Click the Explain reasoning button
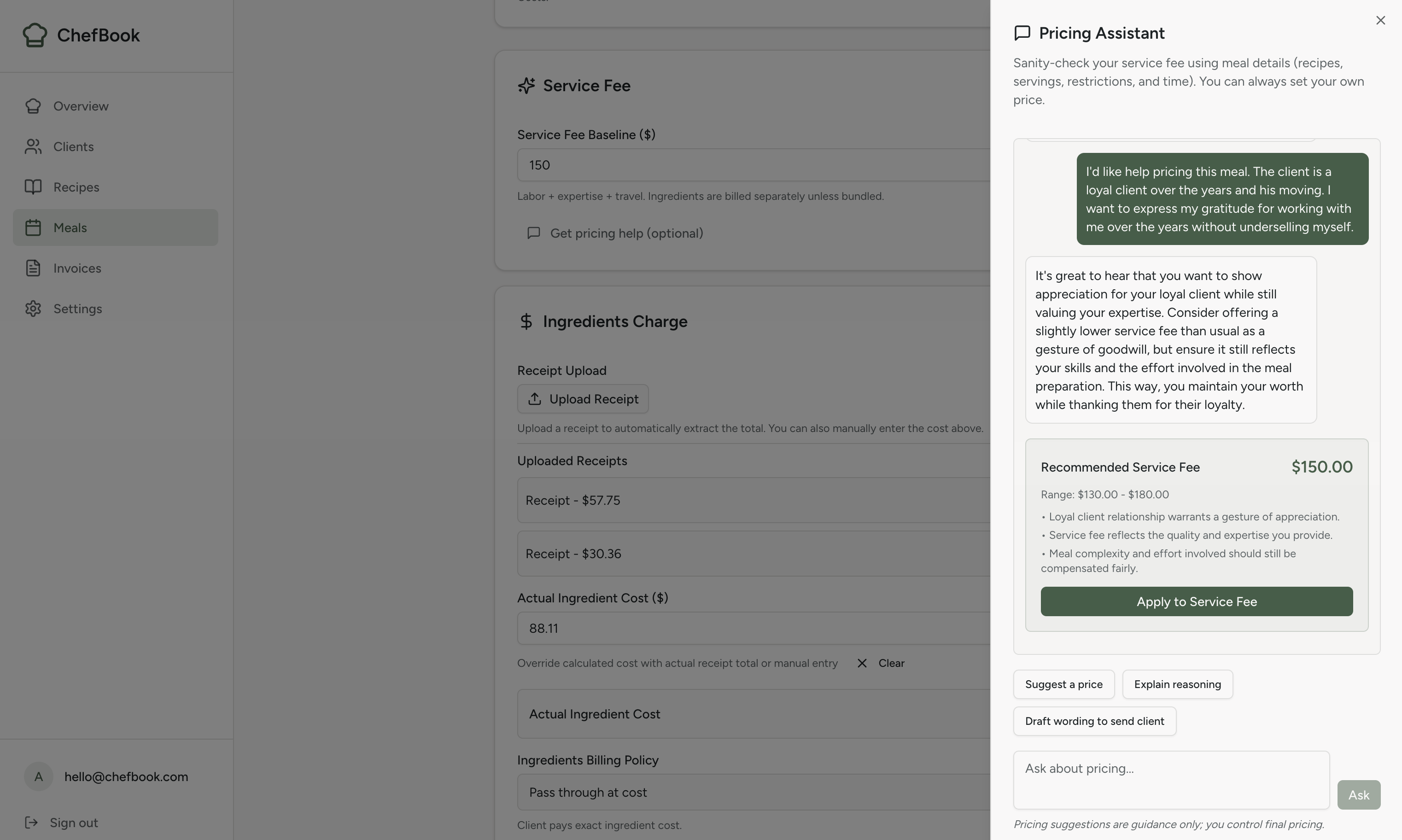Image resolution: width=1402 pixels, height=840 pixels. pos(1178,684)
